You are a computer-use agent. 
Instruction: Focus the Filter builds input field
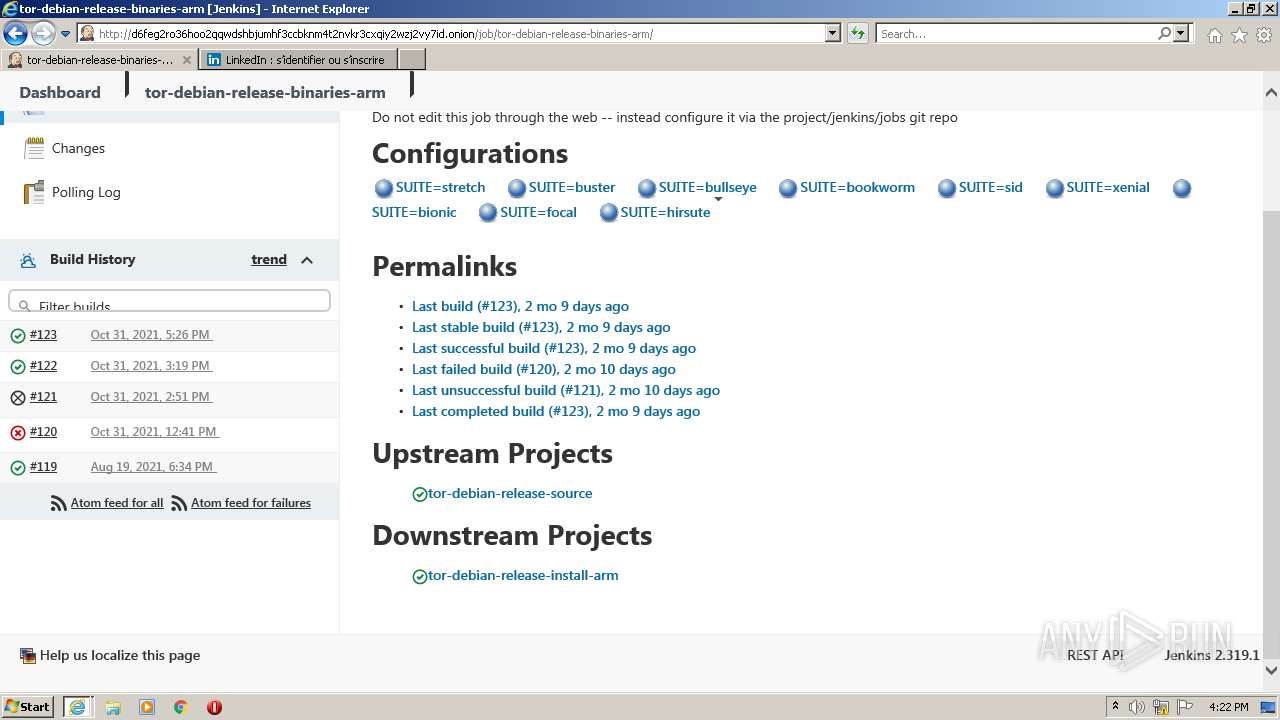[x=169, y=301]
